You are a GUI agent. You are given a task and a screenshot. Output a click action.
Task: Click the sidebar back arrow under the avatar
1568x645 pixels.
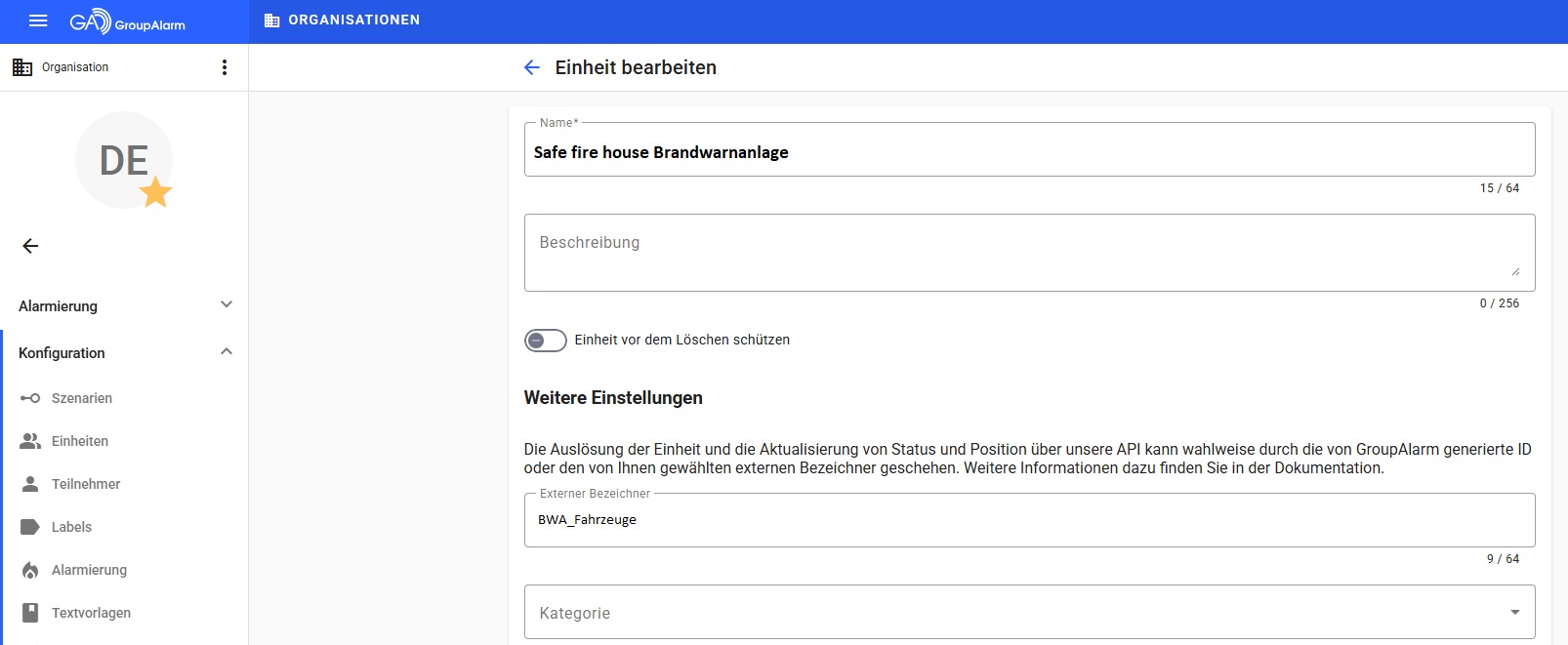30,246
